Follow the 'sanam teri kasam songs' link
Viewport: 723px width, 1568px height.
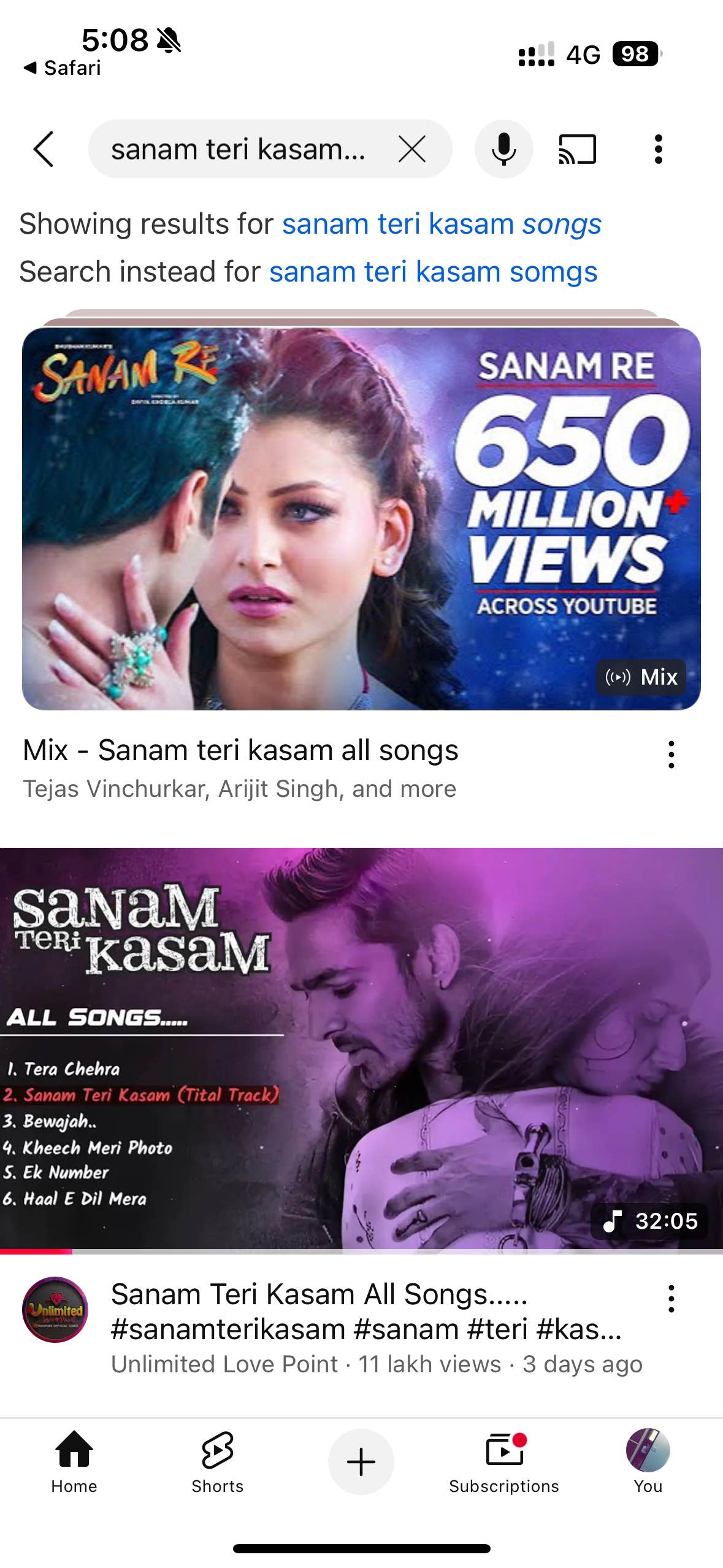point(442,223)
